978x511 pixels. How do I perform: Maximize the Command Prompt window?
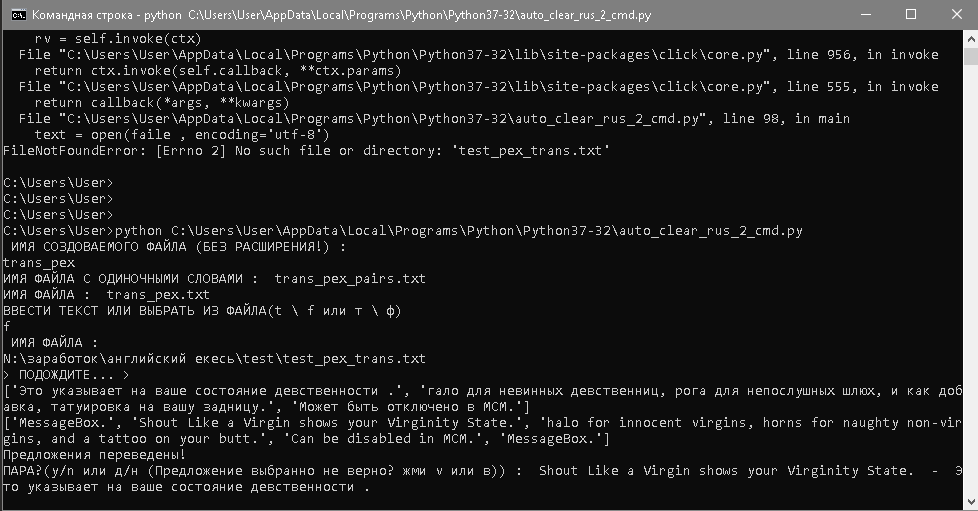911,15
